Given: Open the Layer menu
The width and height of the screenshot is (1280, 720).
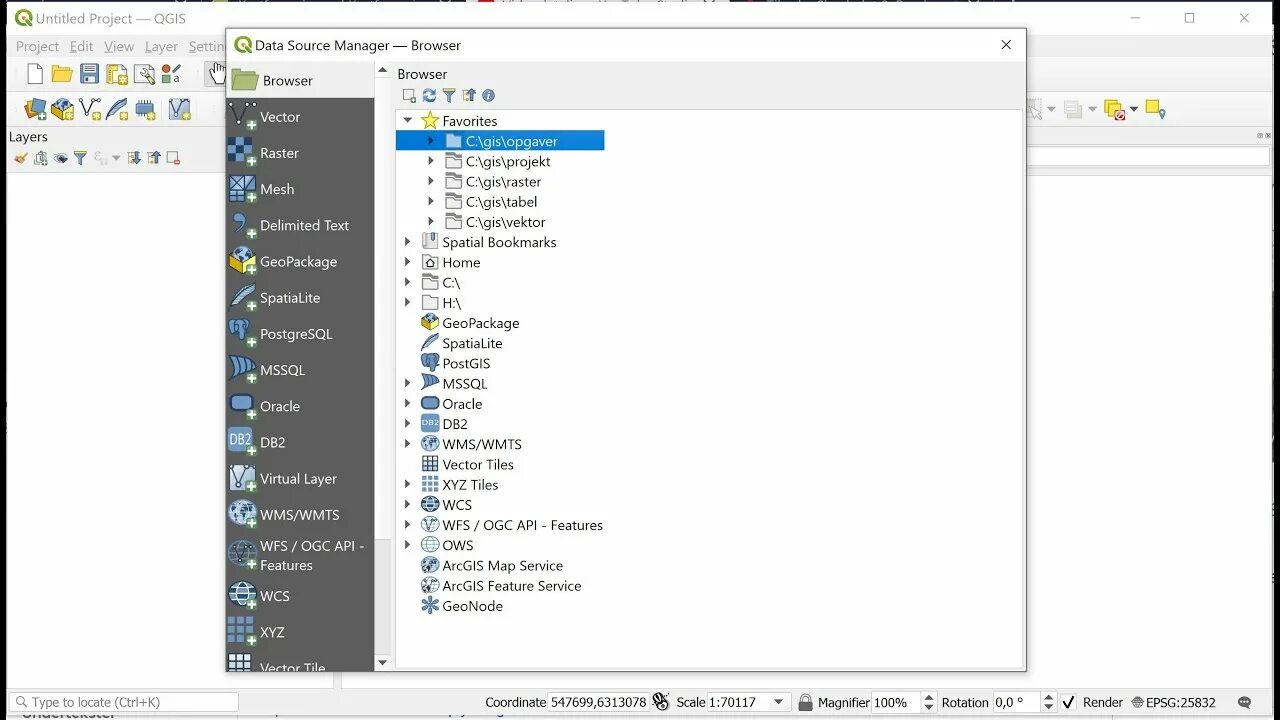Looking at the screenshot, I should tap(161, 46).
